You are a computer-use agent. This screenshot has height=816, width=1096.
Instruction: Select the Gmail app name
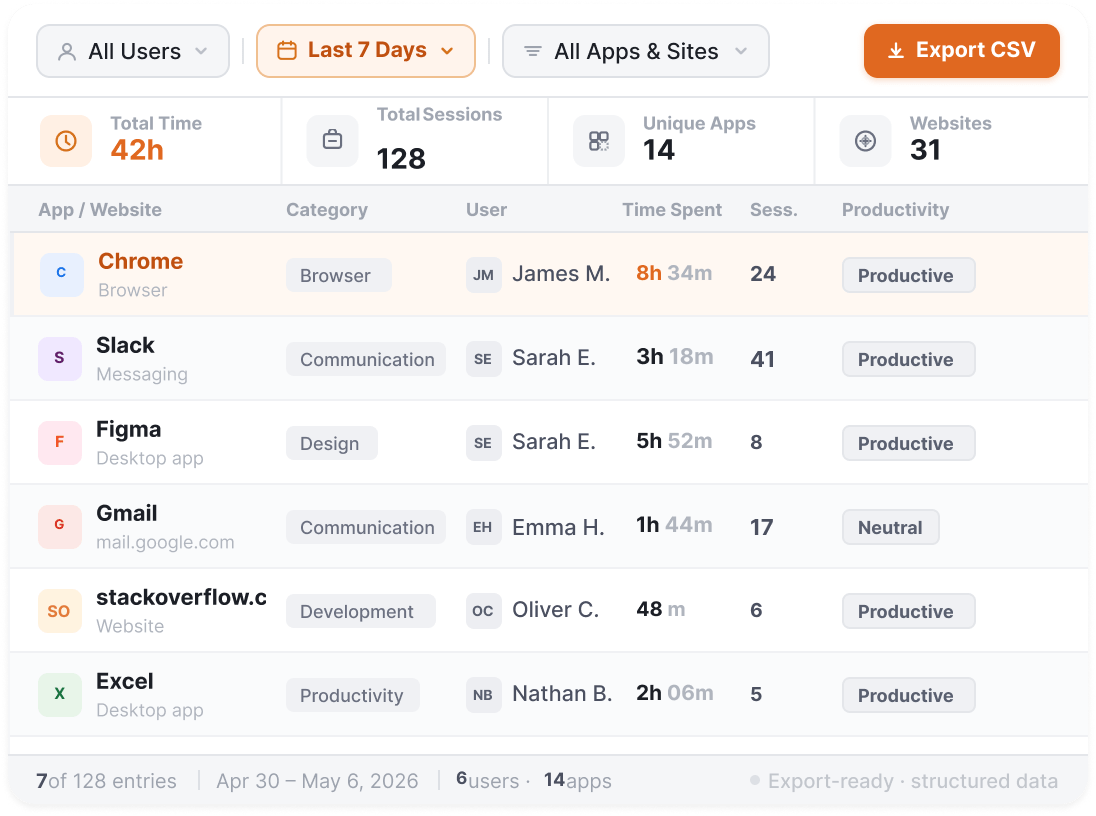[x=127, y=513]
